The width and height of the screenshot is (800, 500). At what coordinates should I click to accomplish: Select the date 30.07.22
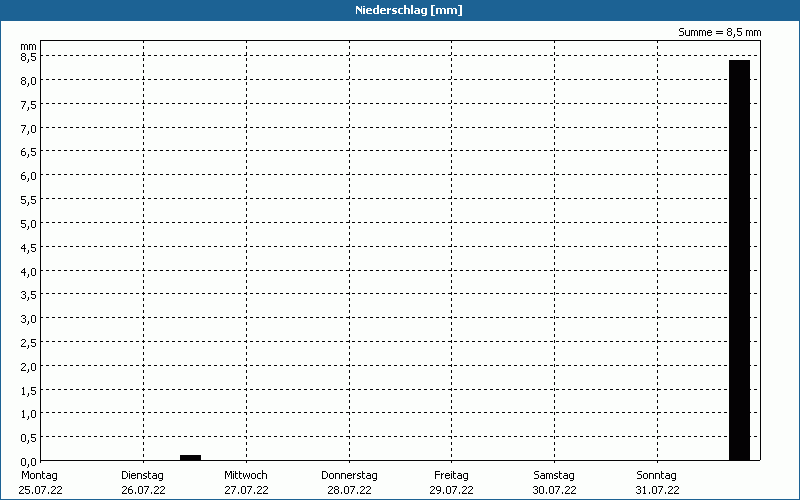tap(555, 490)
